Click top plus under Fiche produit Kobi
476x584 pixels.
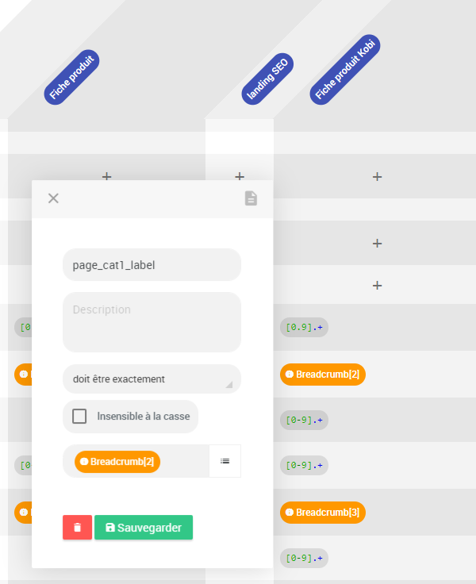(x=377, y=177)
